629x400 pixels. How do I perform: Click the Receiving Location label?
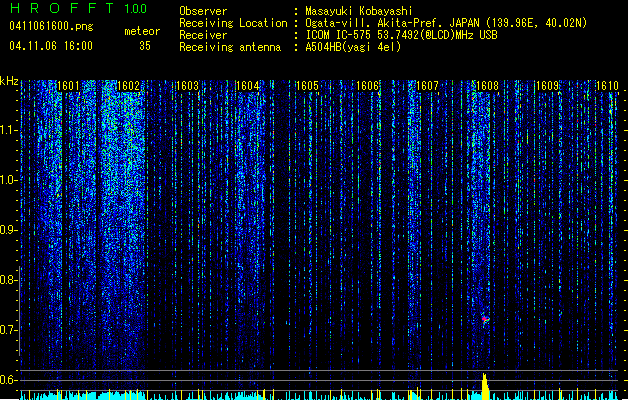(x=233, y=23)
